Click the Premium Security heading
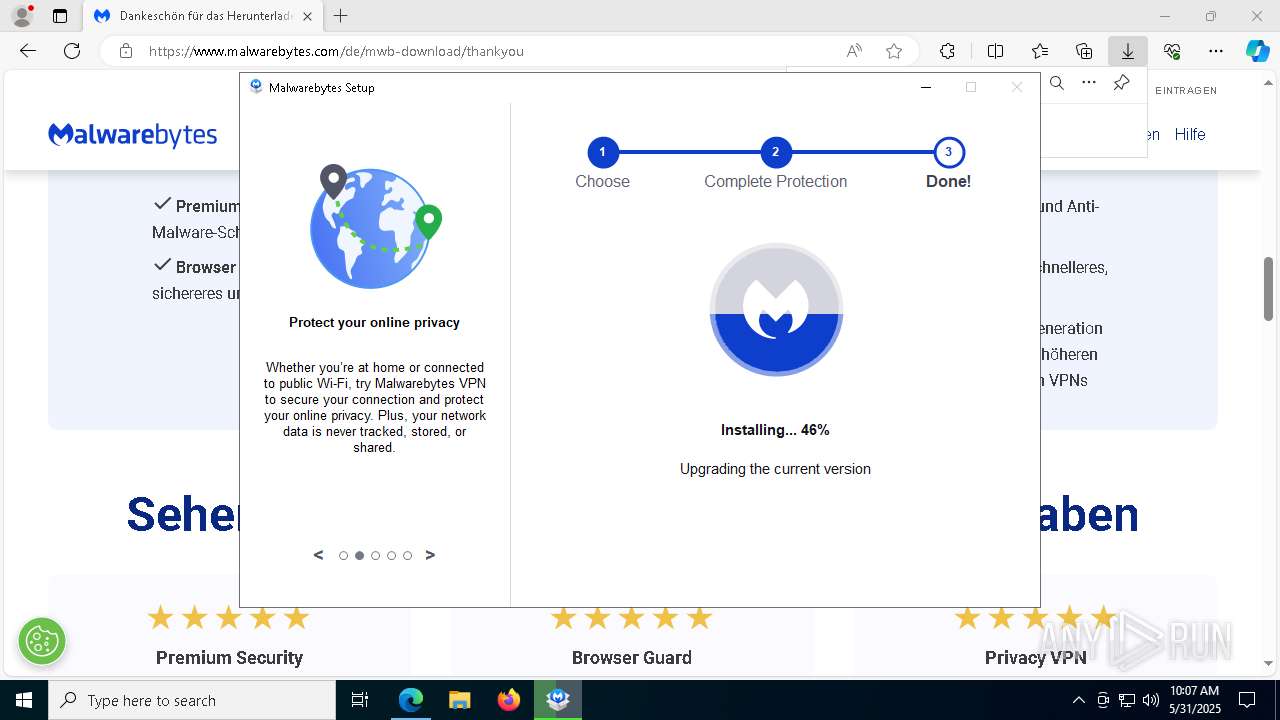Image resolution: width=1280 pixels, height=720 pixels. (229, 657)
